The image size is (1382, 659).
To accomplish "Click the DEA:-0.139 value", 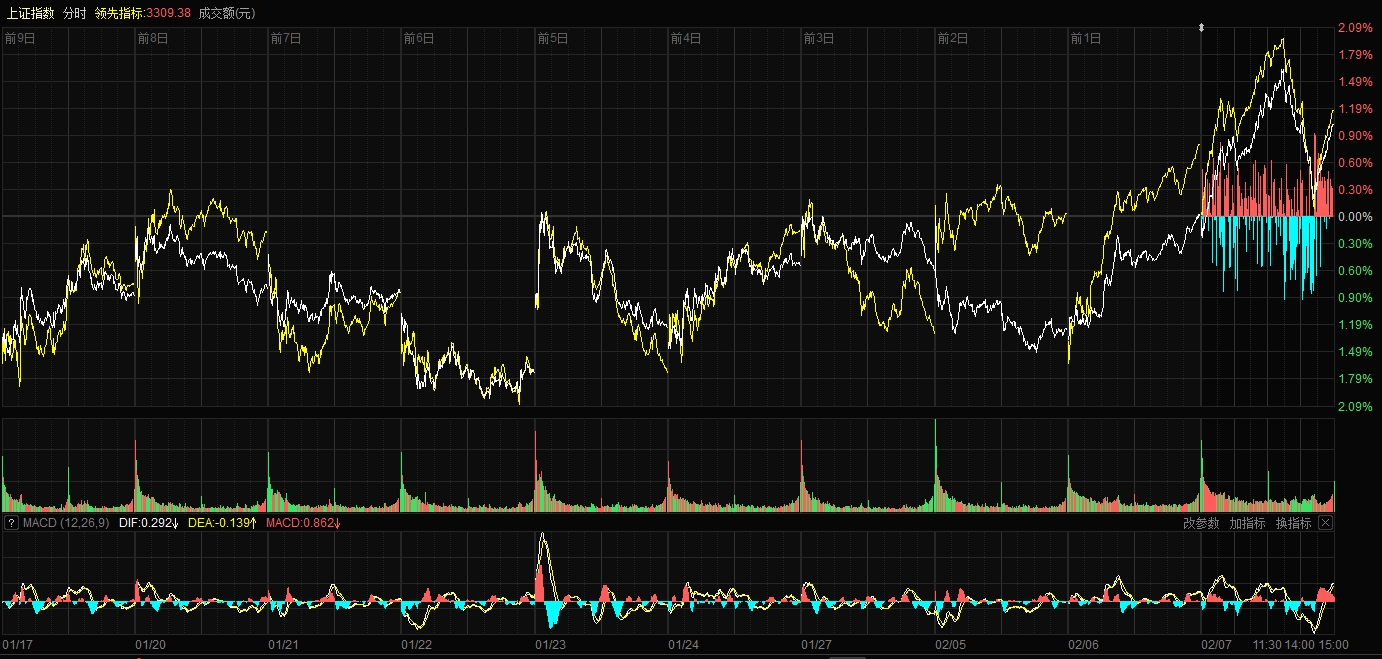I will tap(223, 523).
